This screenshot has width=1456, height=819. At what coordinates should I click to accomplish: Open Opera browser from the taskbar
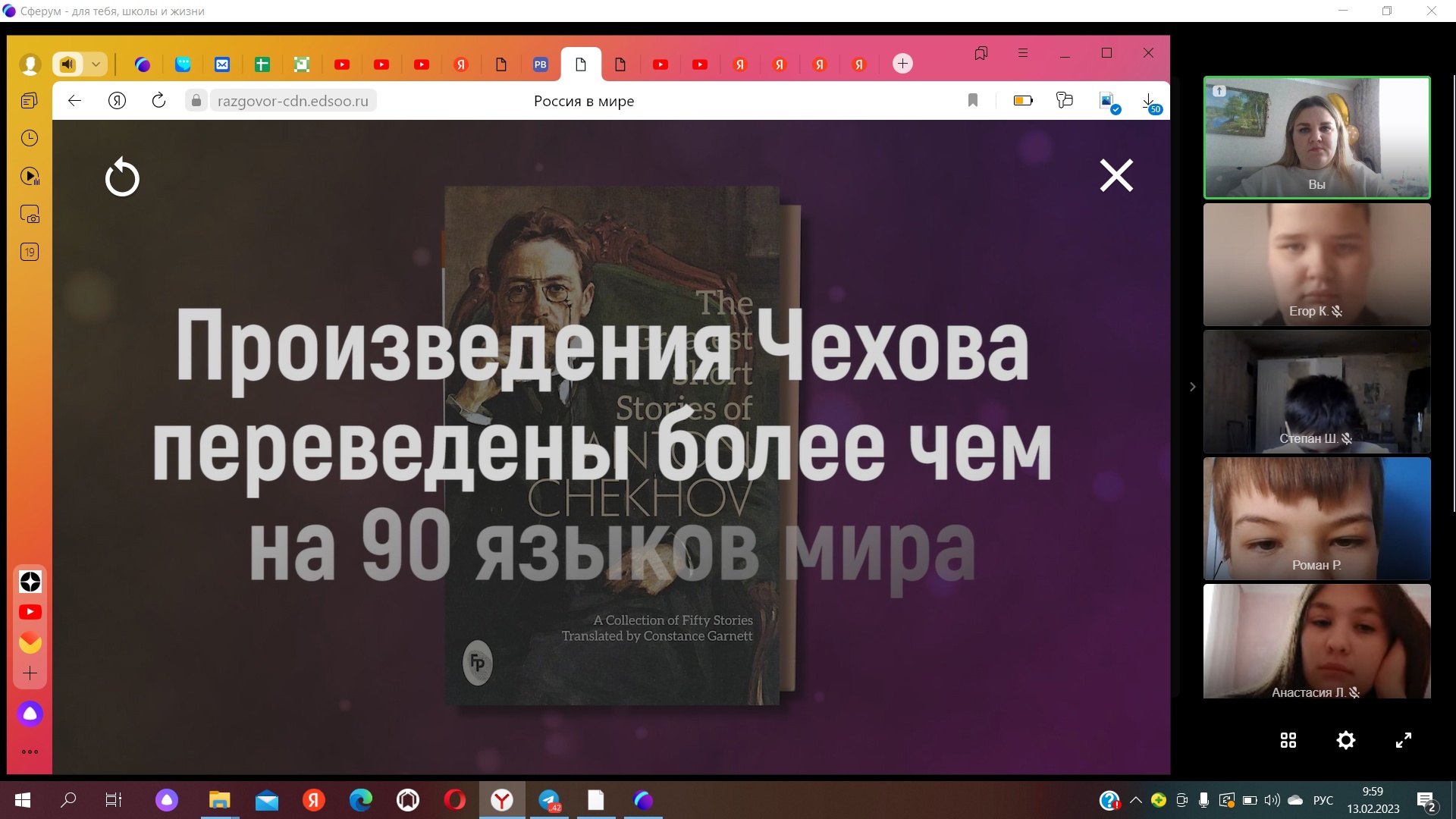tap(455, 800)
